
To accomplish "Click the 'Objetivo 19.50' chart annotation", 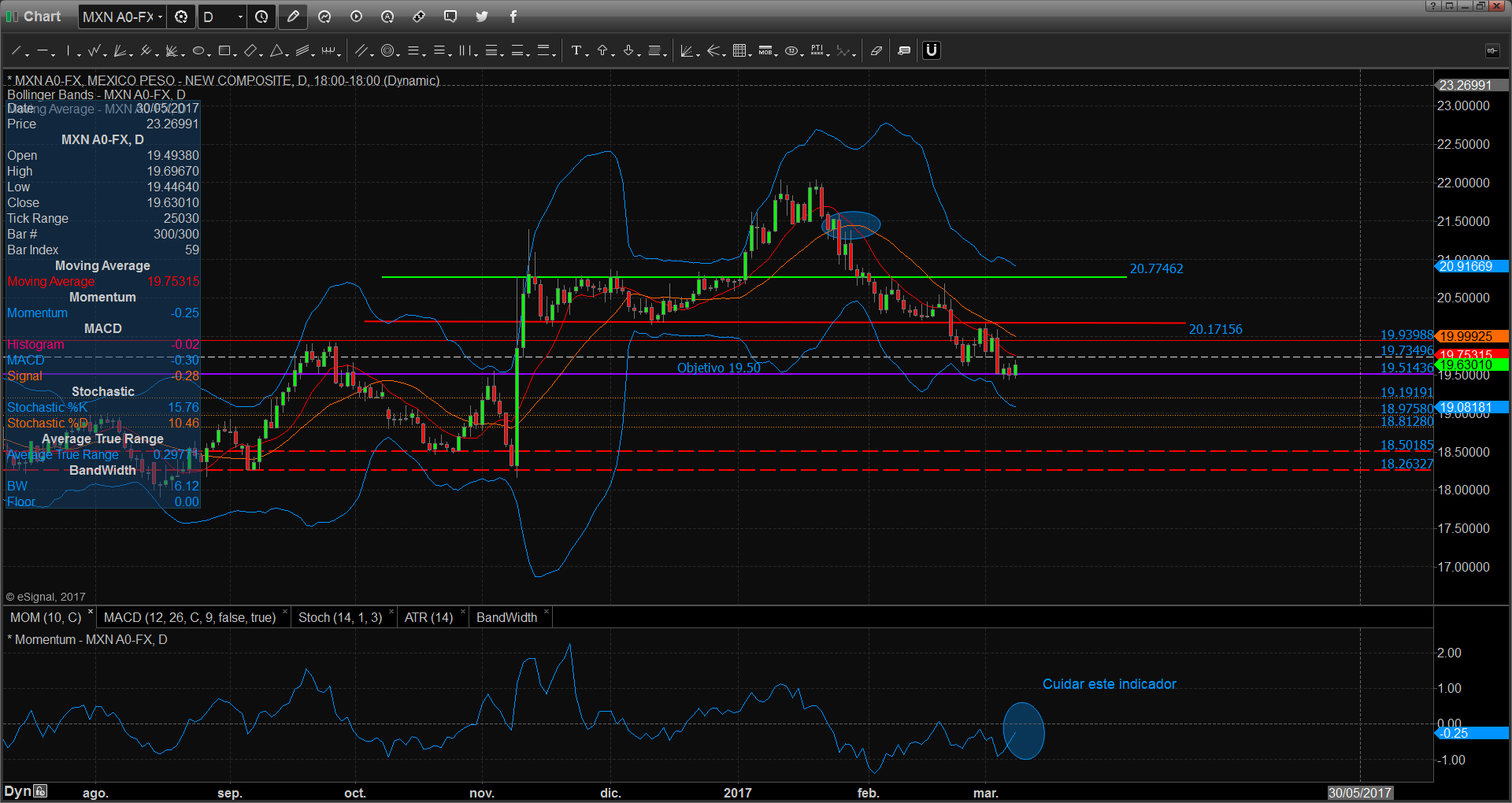I will [x=719, y=368].
